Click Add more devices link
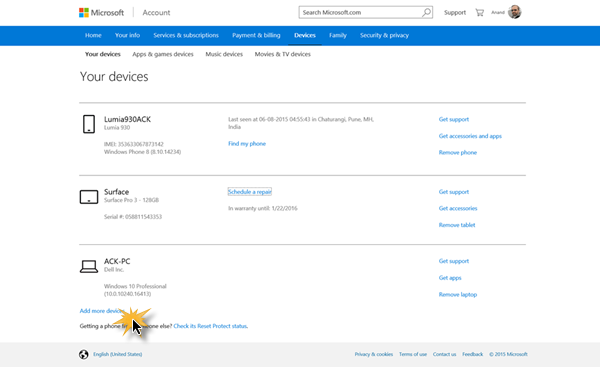 click(x=102, y=311)
